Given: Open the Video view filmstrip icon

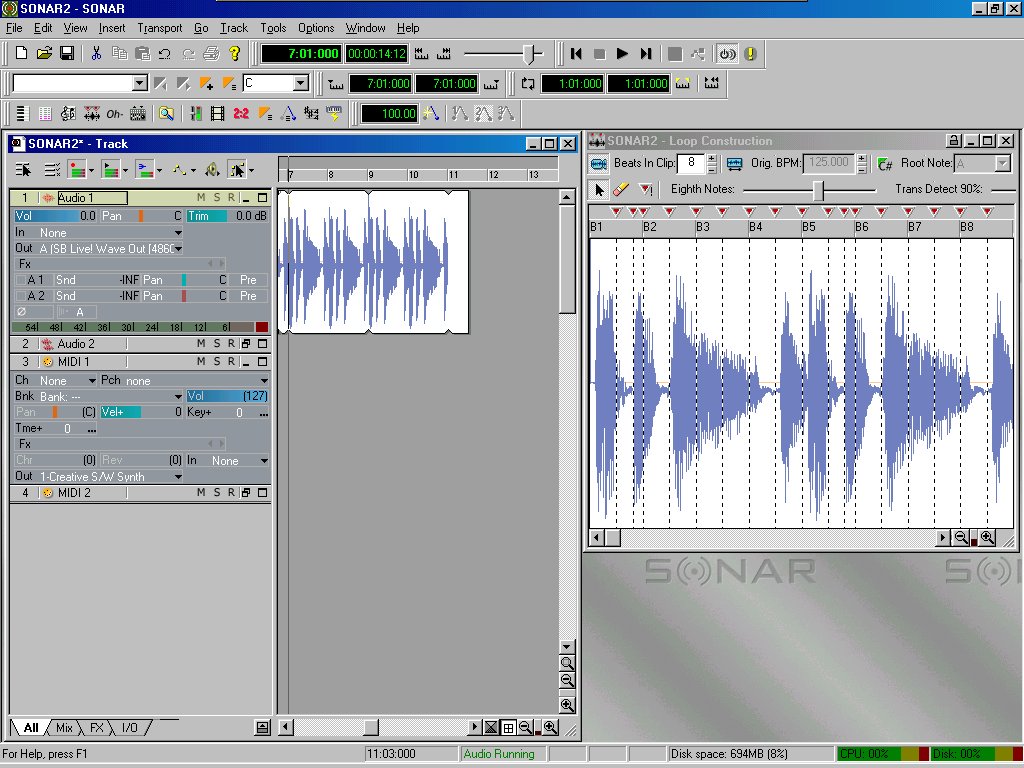Looking at the screenshot, I should pyautogui.click(x=217, y=114).
